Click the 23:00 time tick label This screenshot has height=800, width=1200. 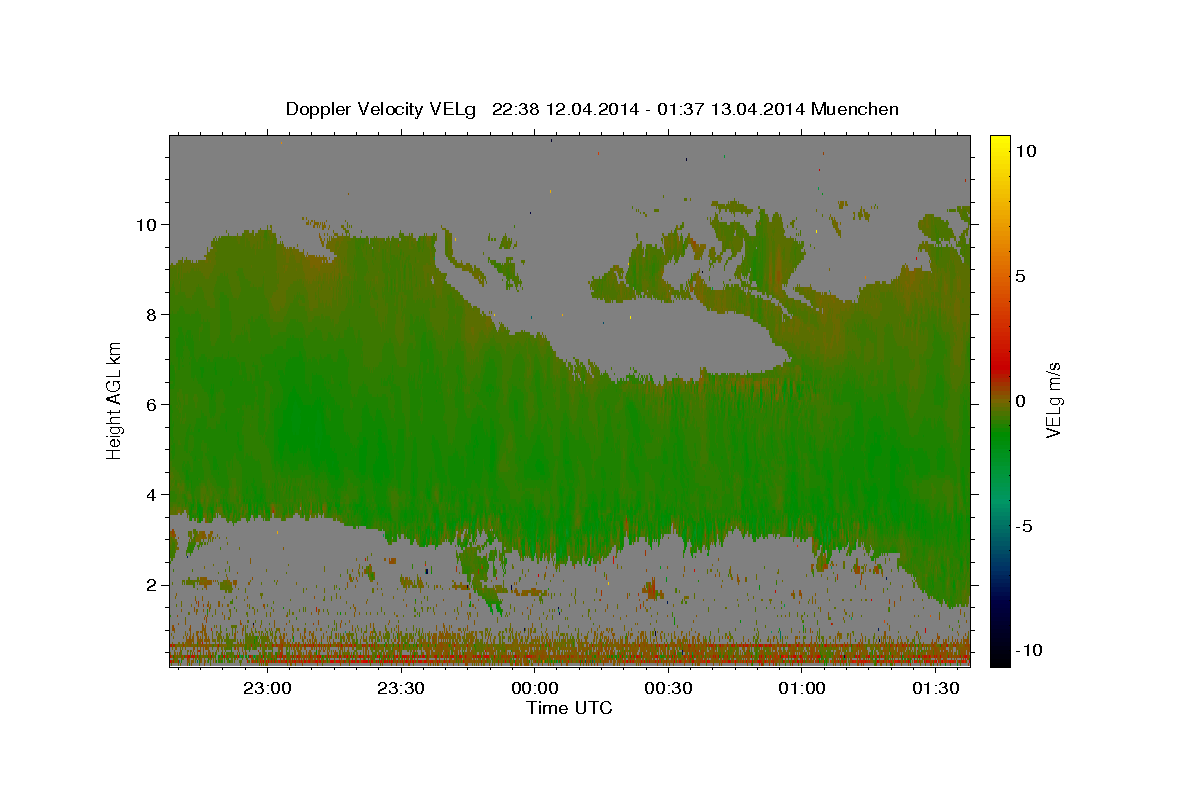[x=267, y=689]
